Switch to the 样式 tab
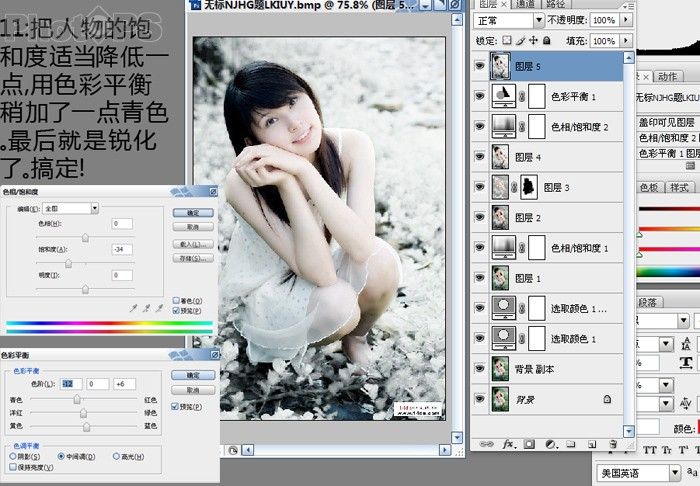 [x=679, y=187]
